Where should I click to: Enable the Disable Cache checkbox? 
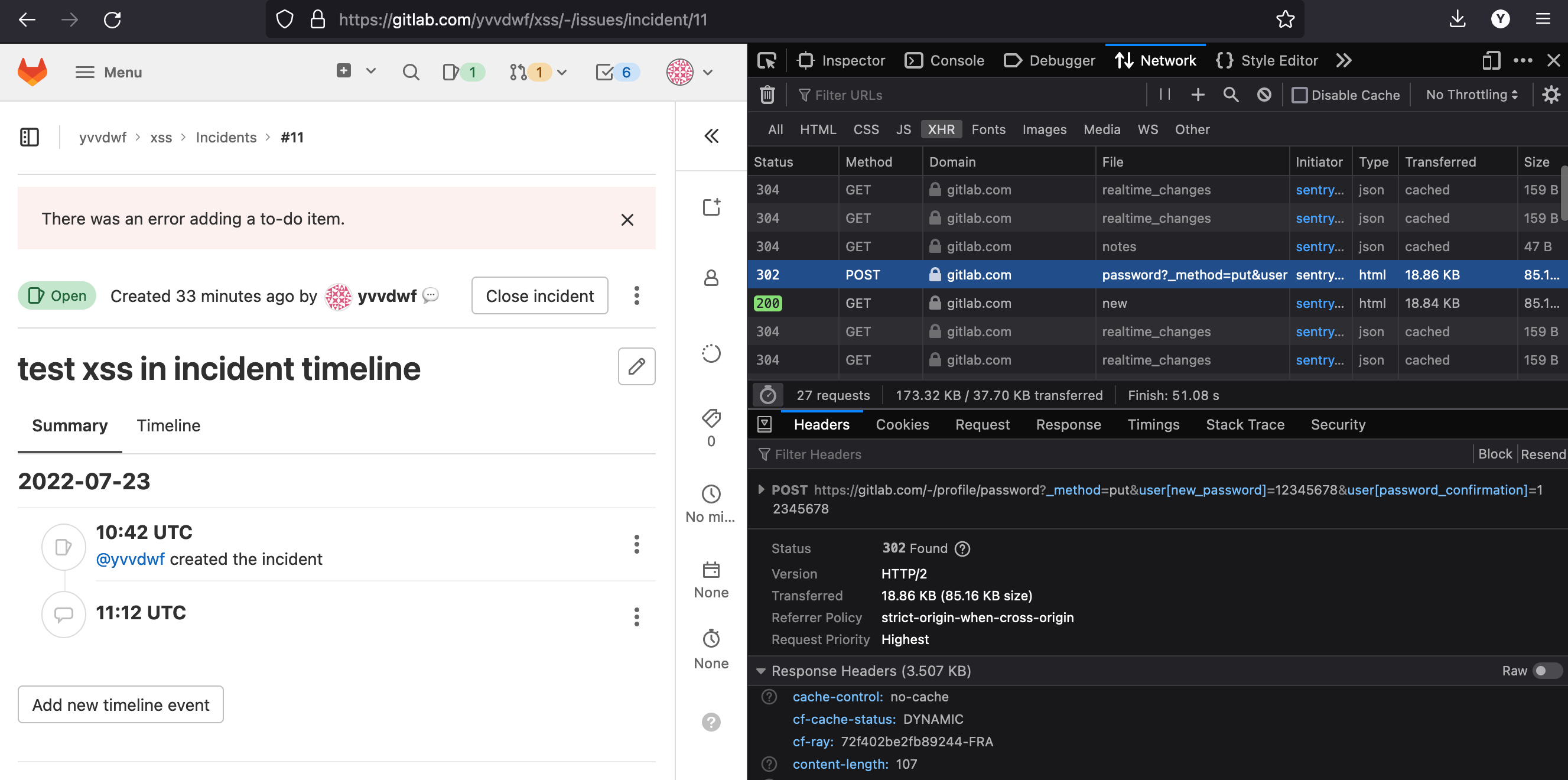click(x=1299, y=95)
